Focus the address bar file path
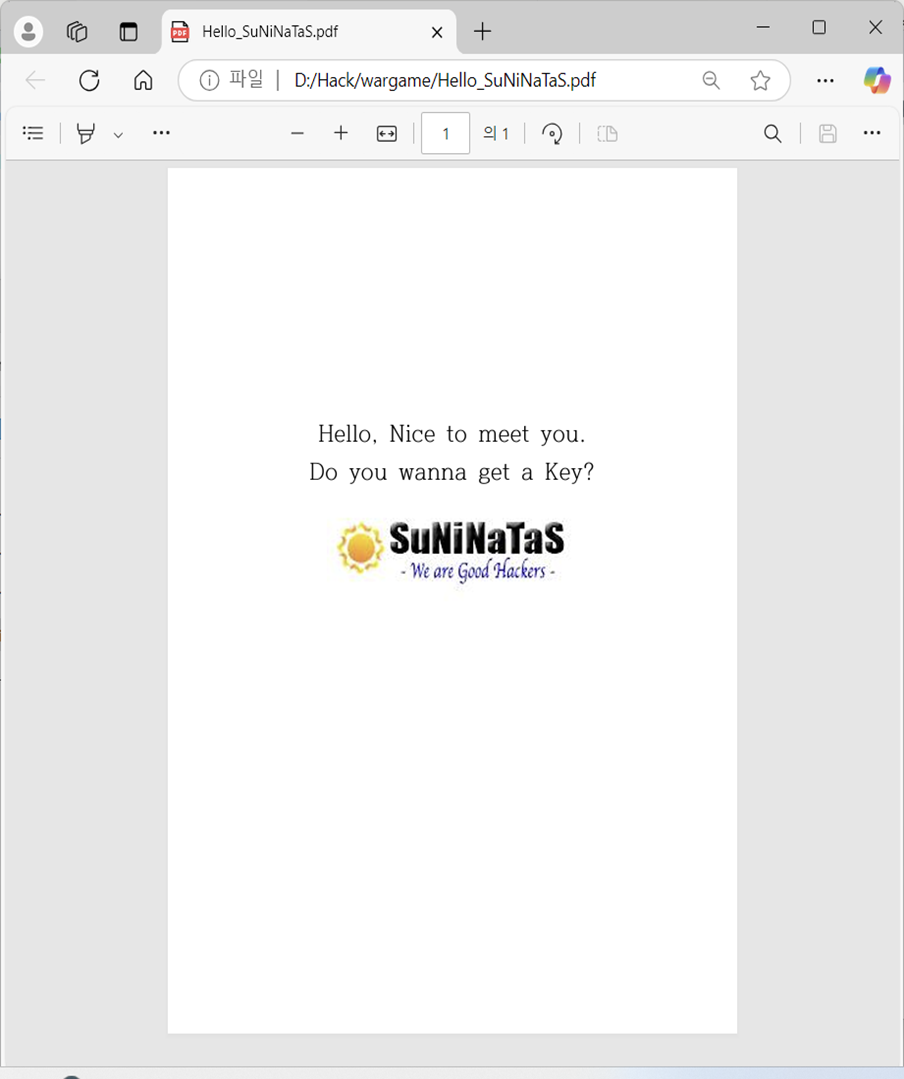 tap(445, 81)
